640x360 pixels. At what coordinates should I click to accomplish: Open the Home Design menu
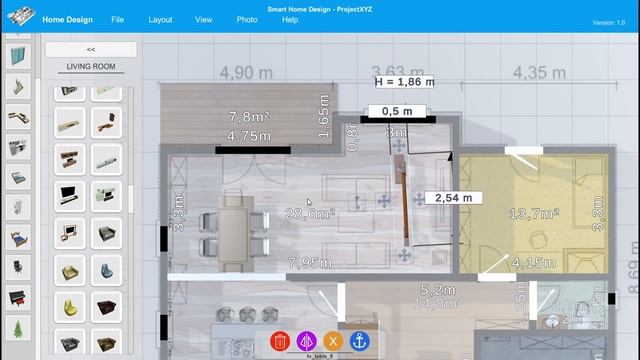tap(67, 20)
